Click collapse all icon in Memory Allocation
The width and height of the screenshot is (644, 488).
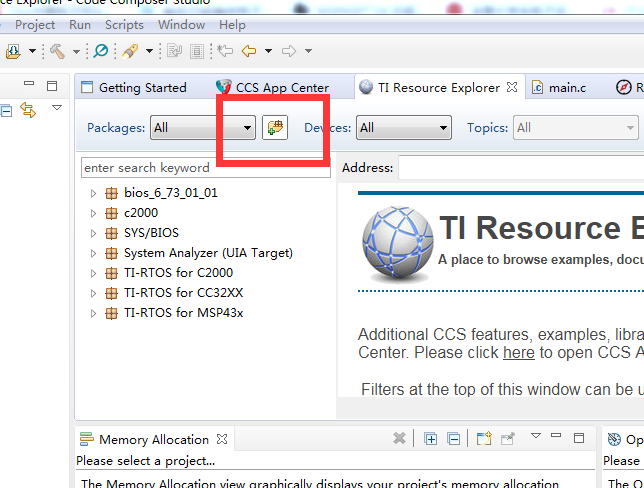click(454, 439)
